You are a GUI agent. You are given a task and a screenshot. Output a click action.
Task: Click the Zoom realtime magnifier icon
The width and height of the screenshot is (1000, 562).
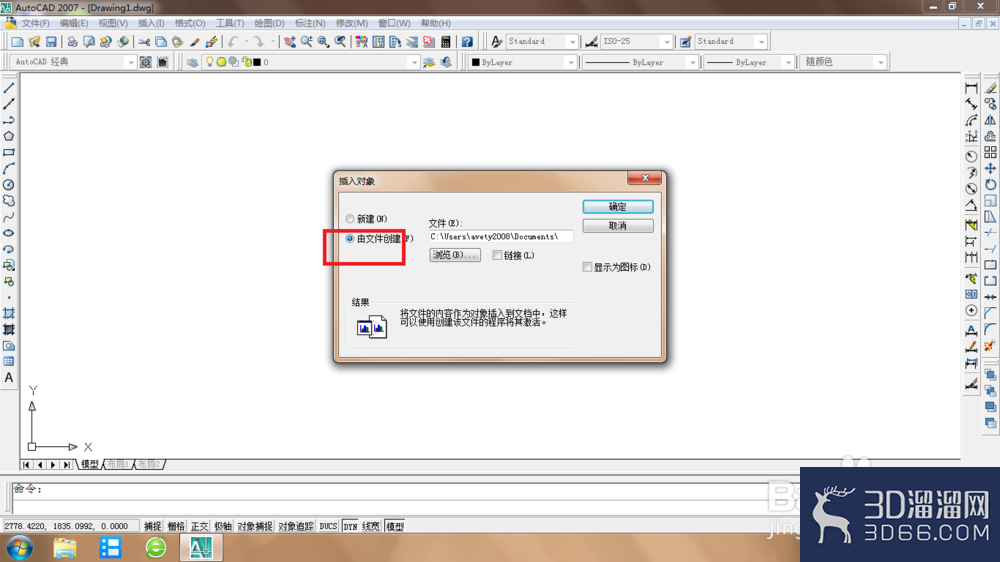point(307,41)
